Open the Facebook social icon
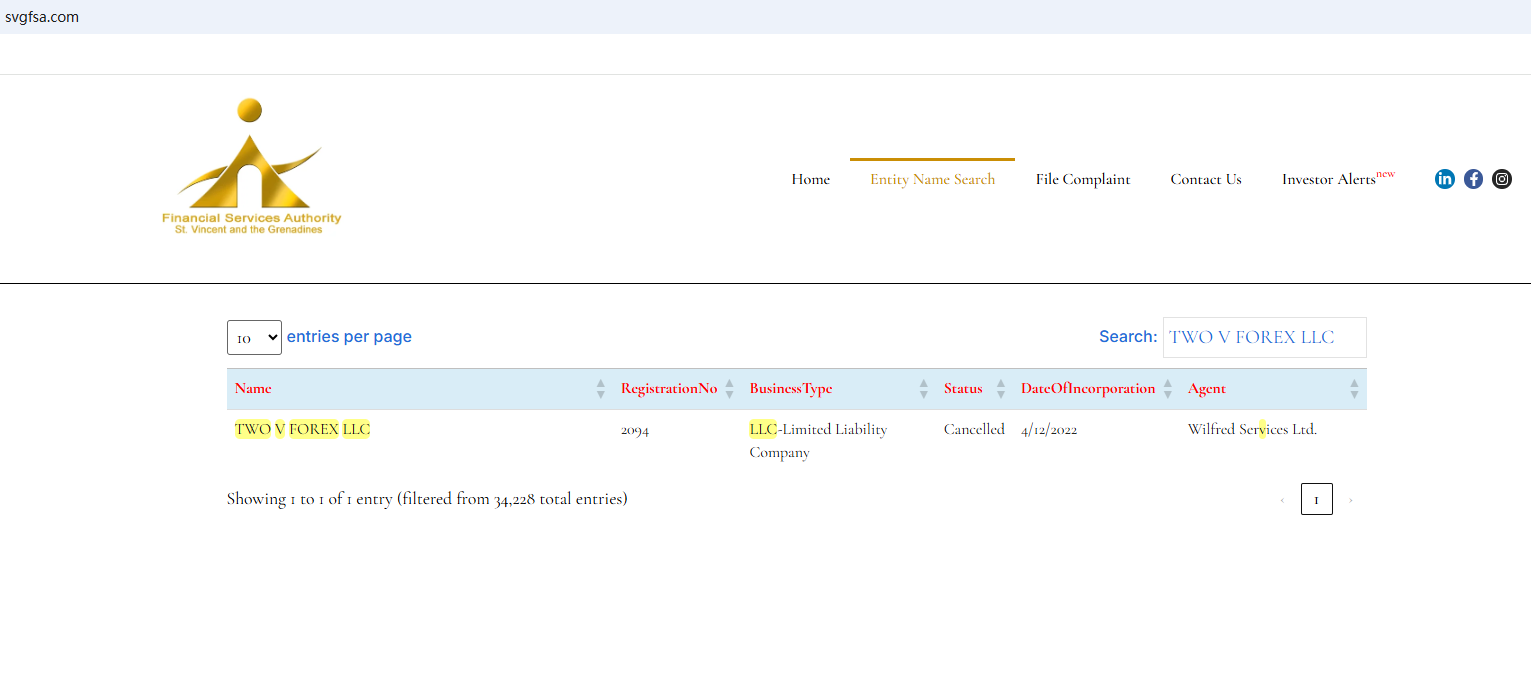 (x=1473, y=179)
